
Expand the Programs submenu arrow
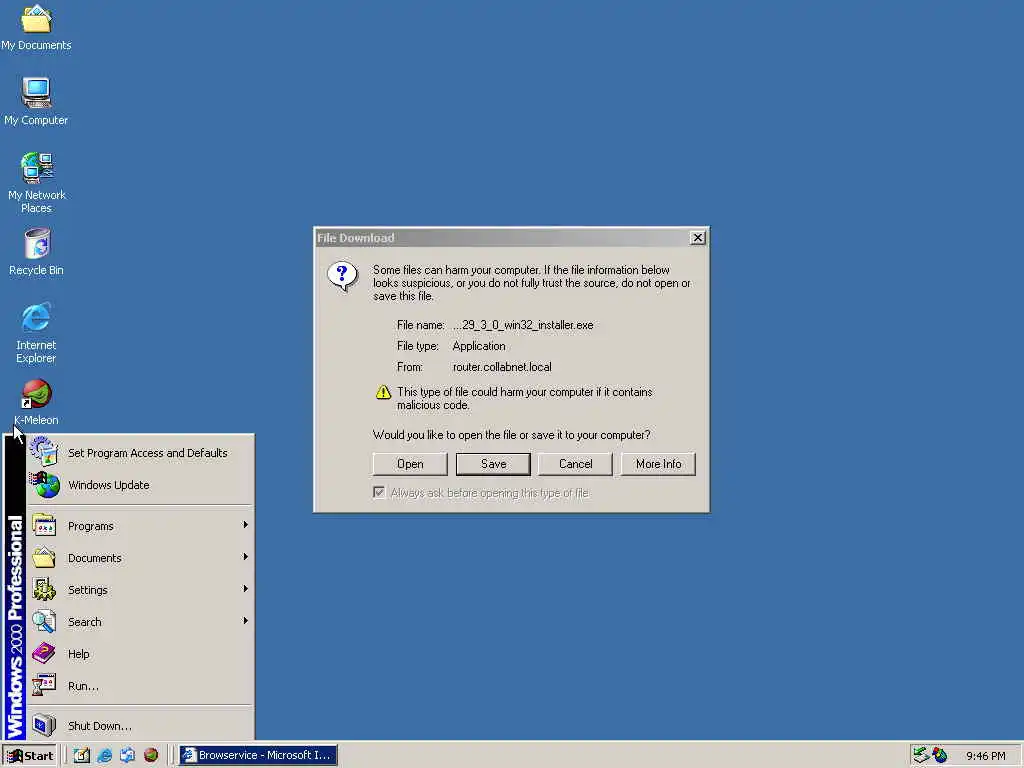246,525
